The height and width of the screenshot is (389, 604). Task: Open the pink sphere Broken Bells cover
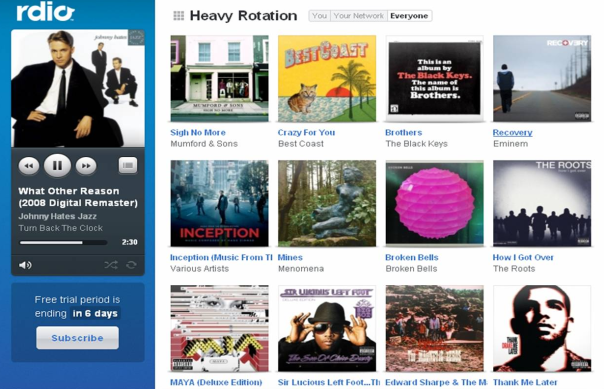coord(435,203)
